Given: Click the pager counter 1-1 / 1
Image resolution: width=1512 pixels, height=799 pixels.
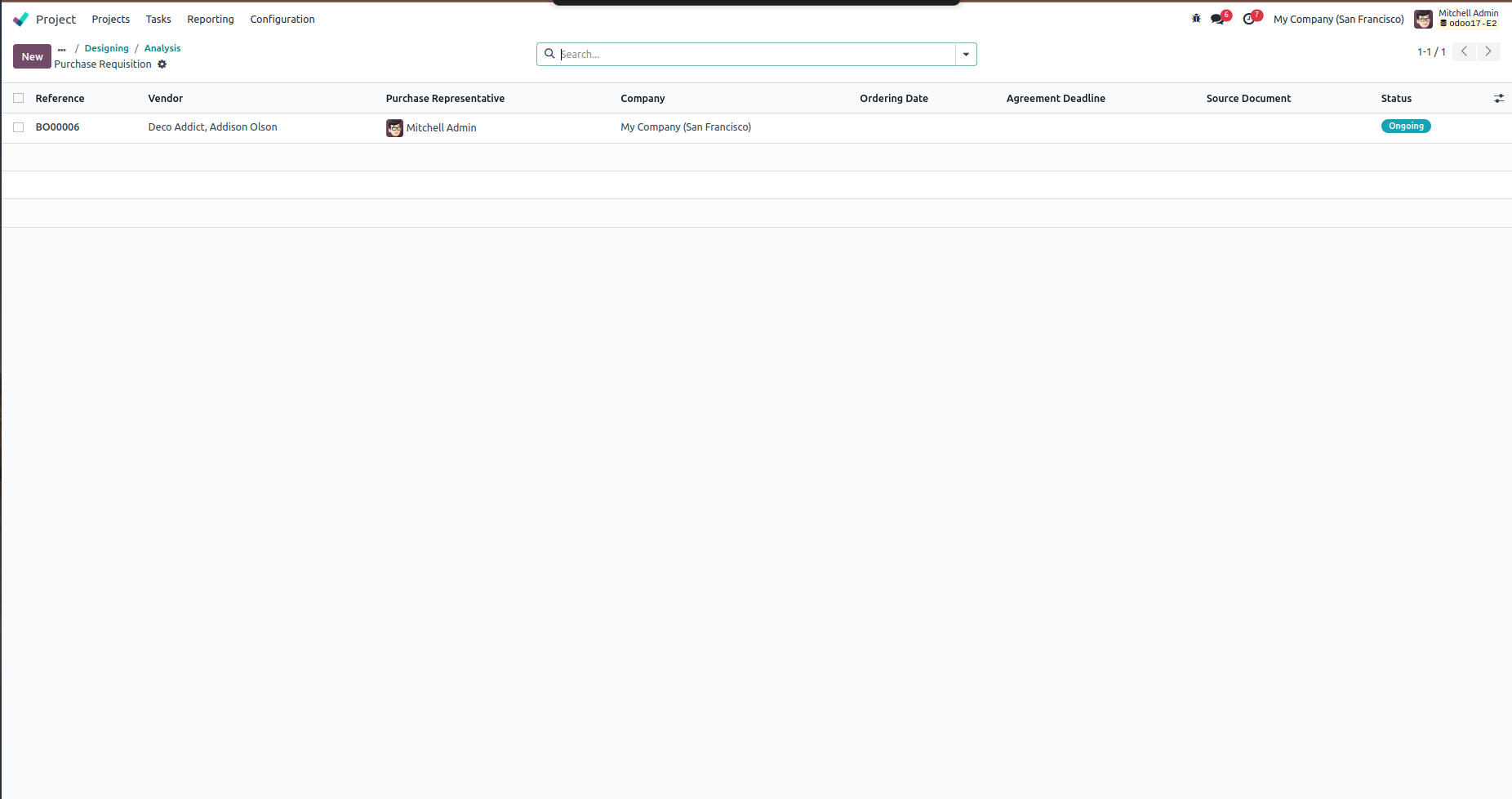Looking at the screenshot, I should (x=1431, y=51).
